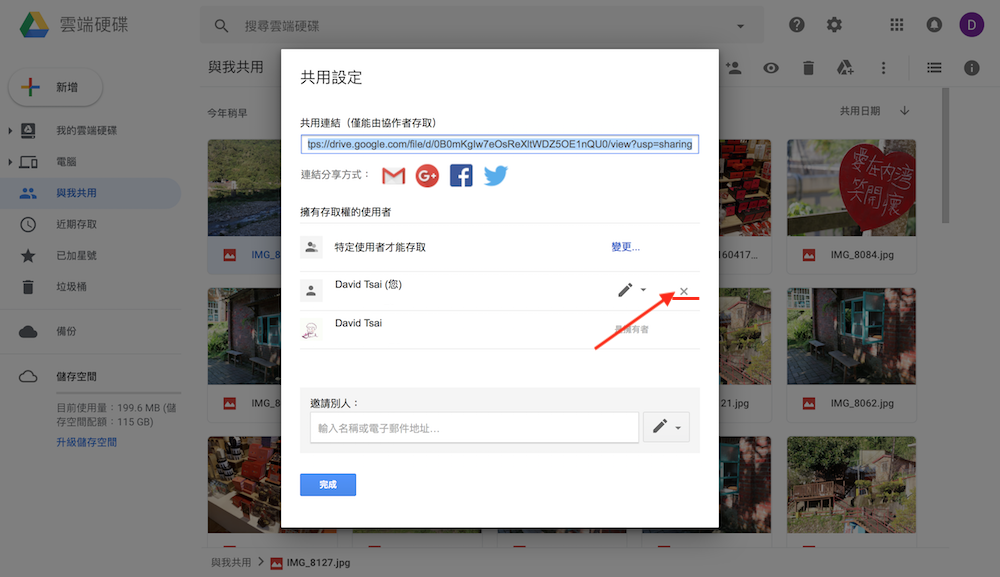Image resolution: width=1000 pixels, height=577 pixels.
Task: Switch to list view icon
Action: pos(934,68)
